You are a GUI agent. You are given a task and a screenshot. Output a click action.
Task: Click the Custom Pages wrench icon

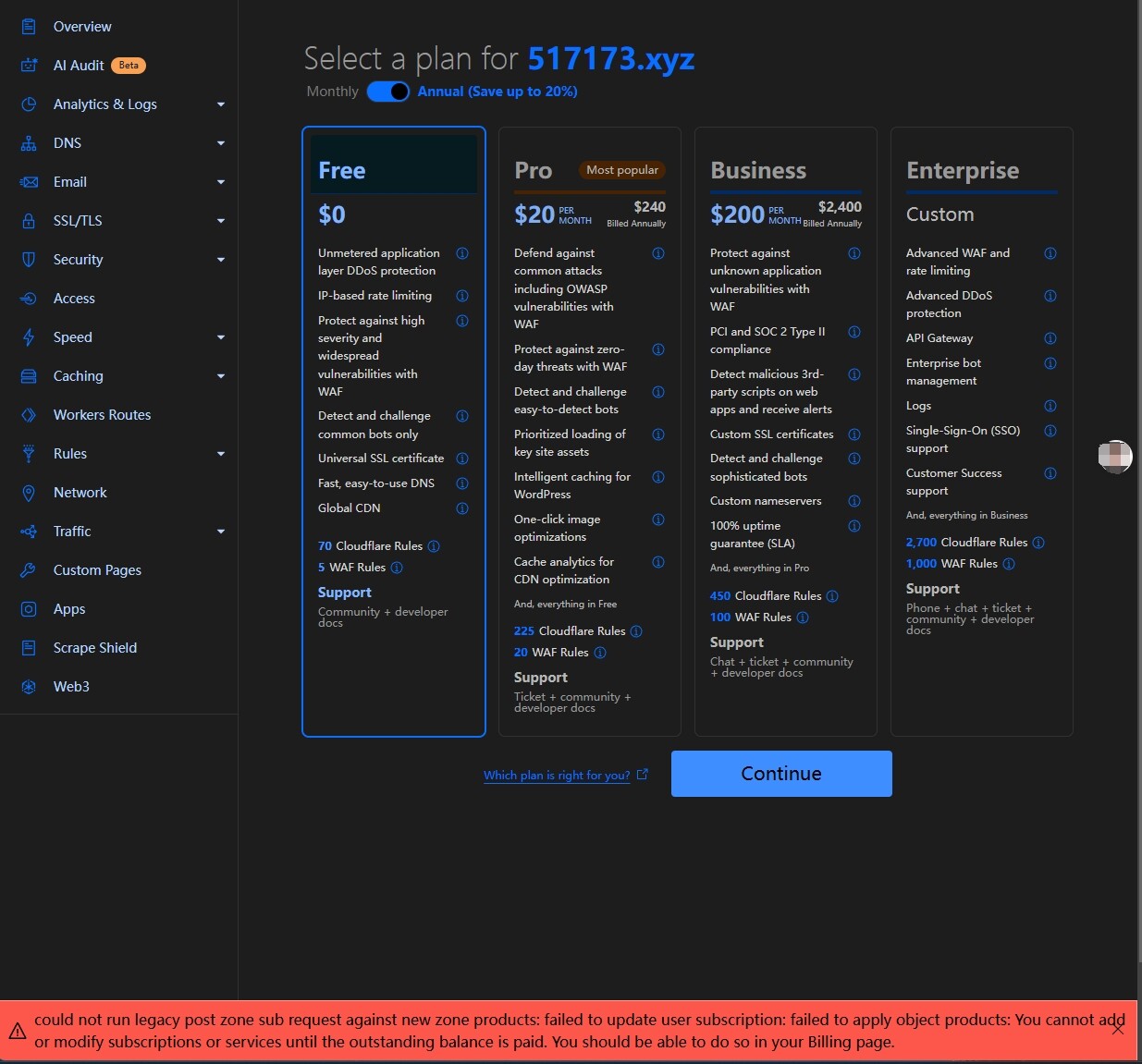29,570
